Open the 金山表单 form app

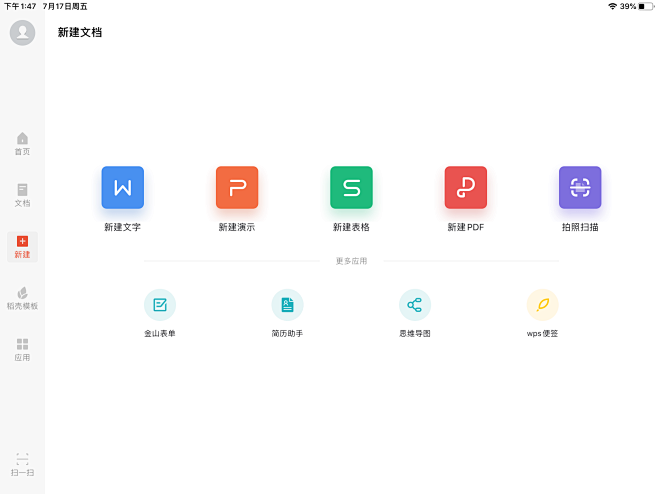[x=160, y=305]
